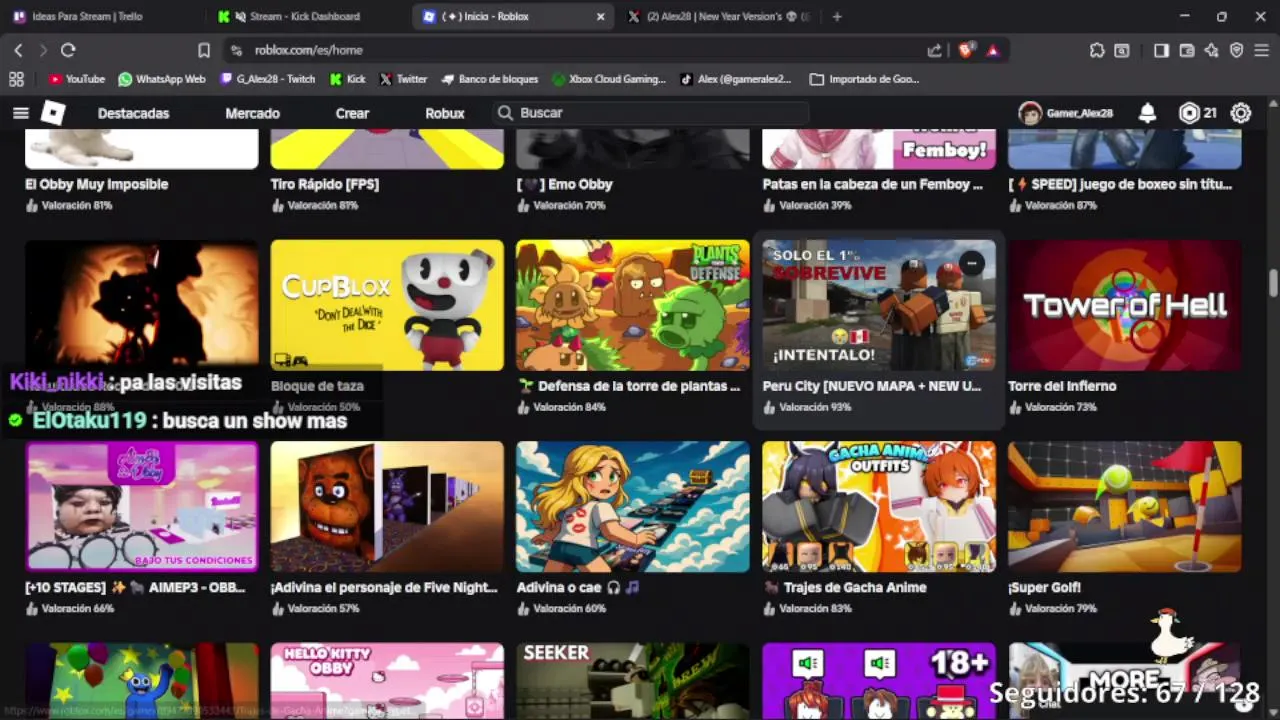Open the Roblox hamburger side menu
This screenshot has width=1280, height=720.
coord(20,113)
